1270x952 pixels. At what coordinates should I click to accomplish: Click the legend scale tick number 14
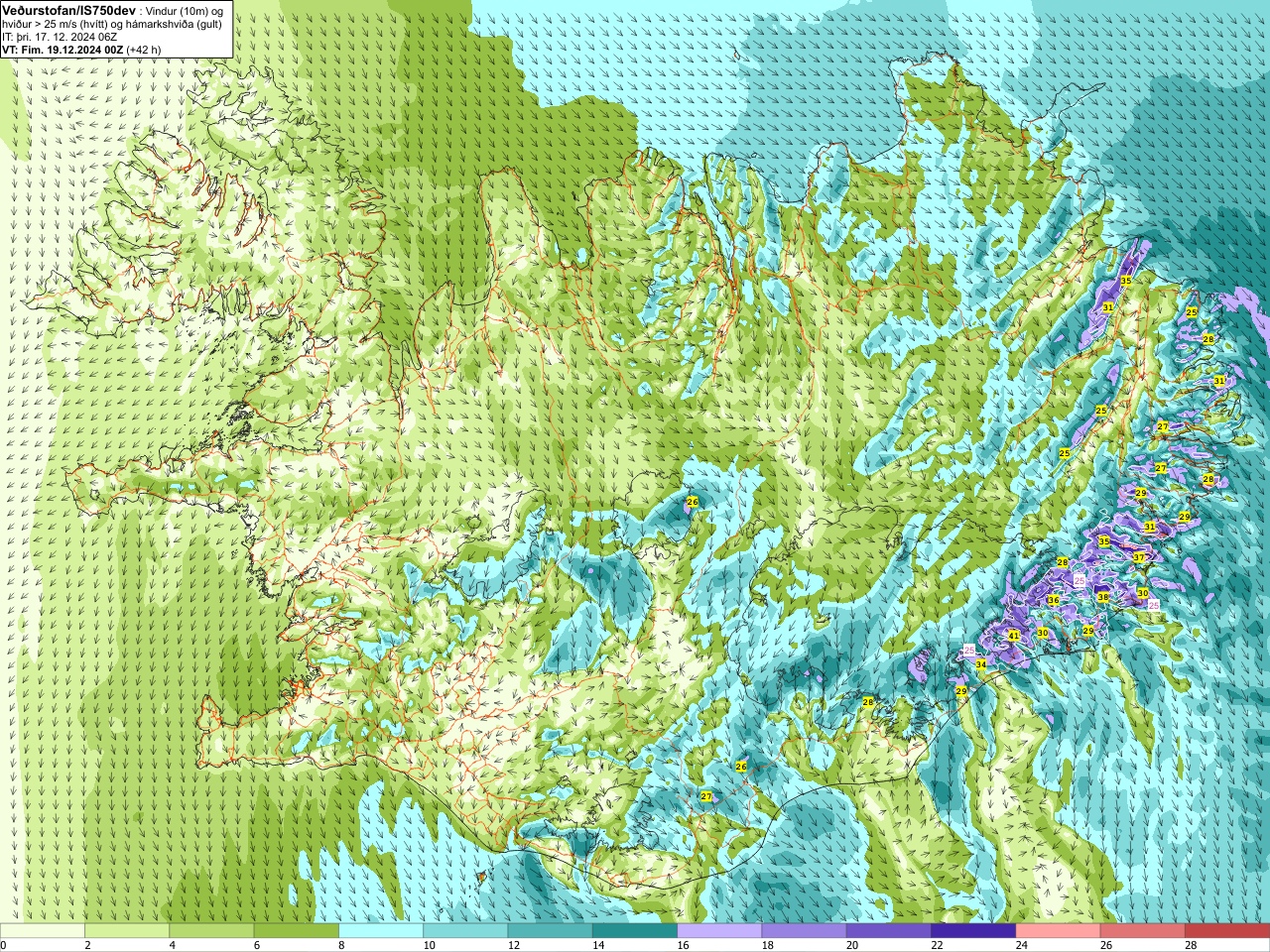(599, 945)
